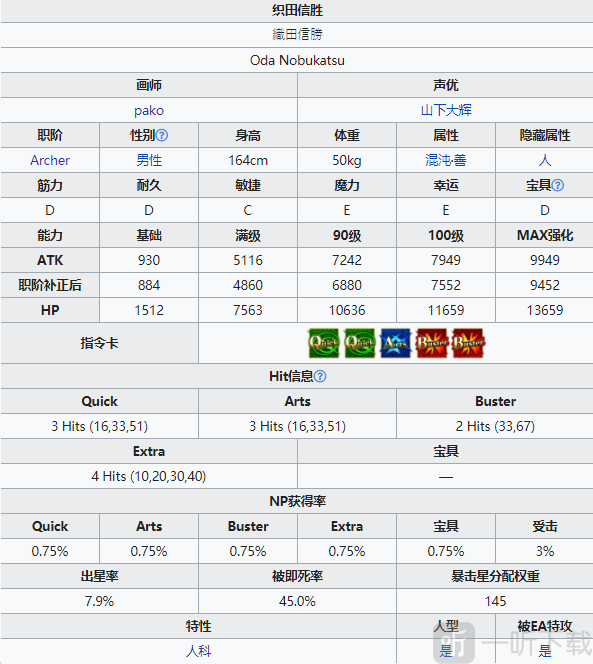Select MAX強化 ATK value 9949

[x=545, y=260]
